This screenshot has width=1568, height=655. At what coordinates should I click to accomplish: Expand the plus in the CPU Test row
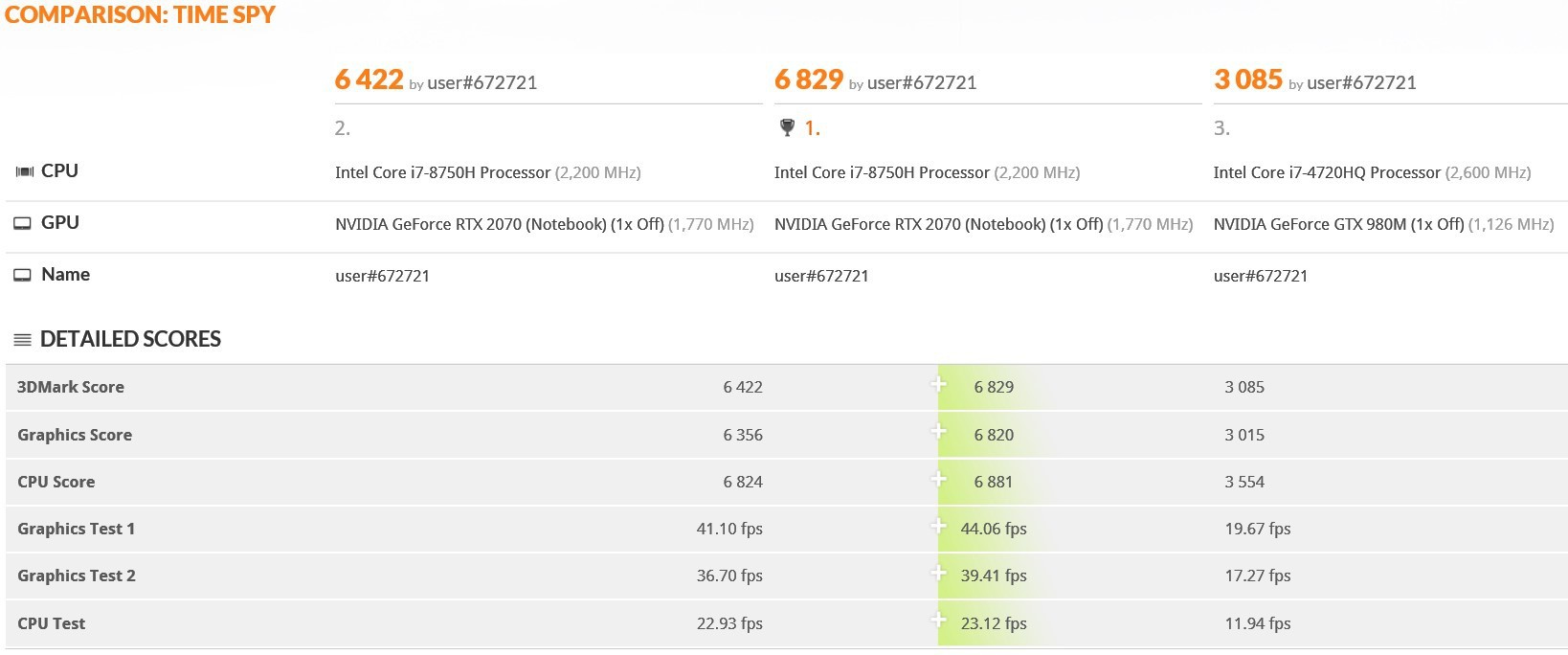tap(939, 621)
